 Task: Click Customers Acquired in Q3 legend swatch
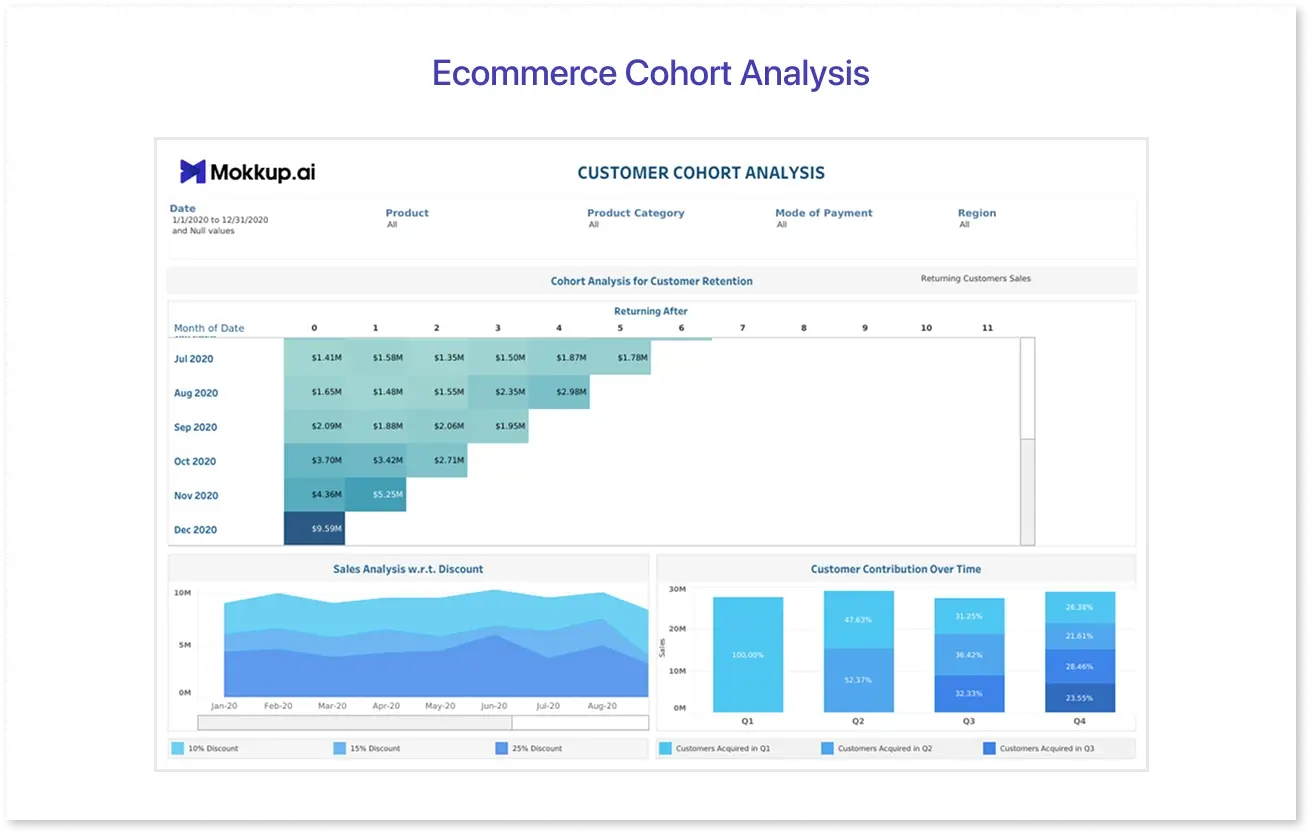tap(989, 748)
